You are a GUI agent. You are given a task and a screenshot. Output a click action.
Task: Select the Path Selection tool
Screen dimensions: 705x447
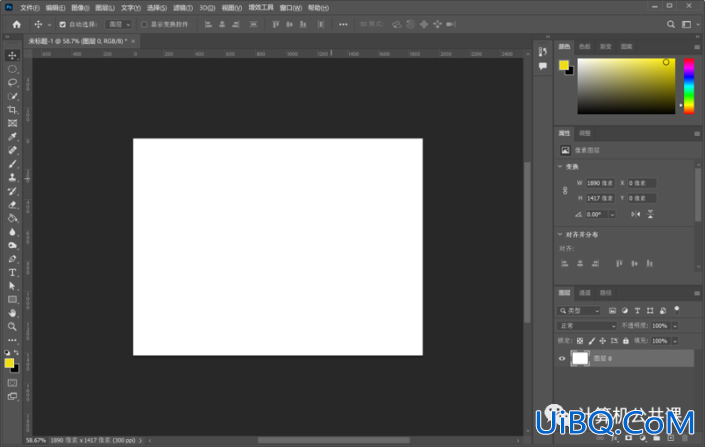click(12, 286)
